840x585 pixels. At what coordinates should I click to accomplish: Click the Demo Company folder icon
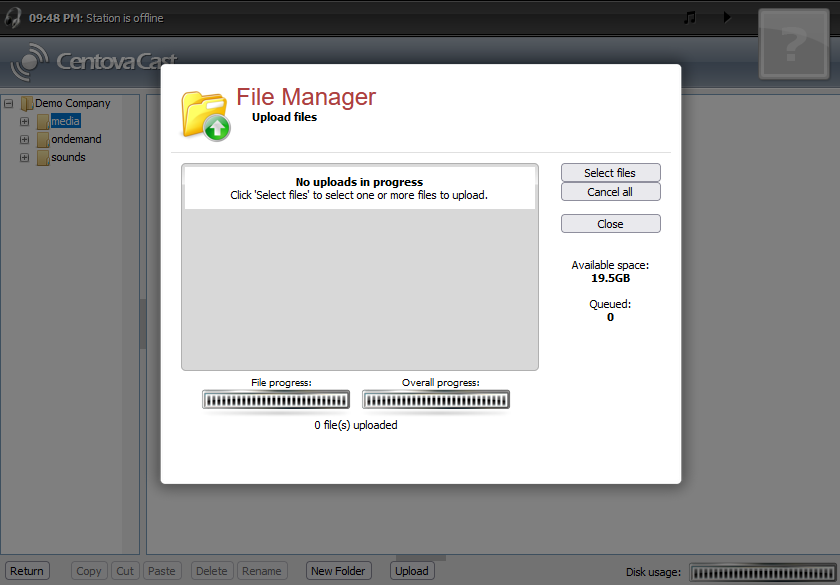click(27, 103)
